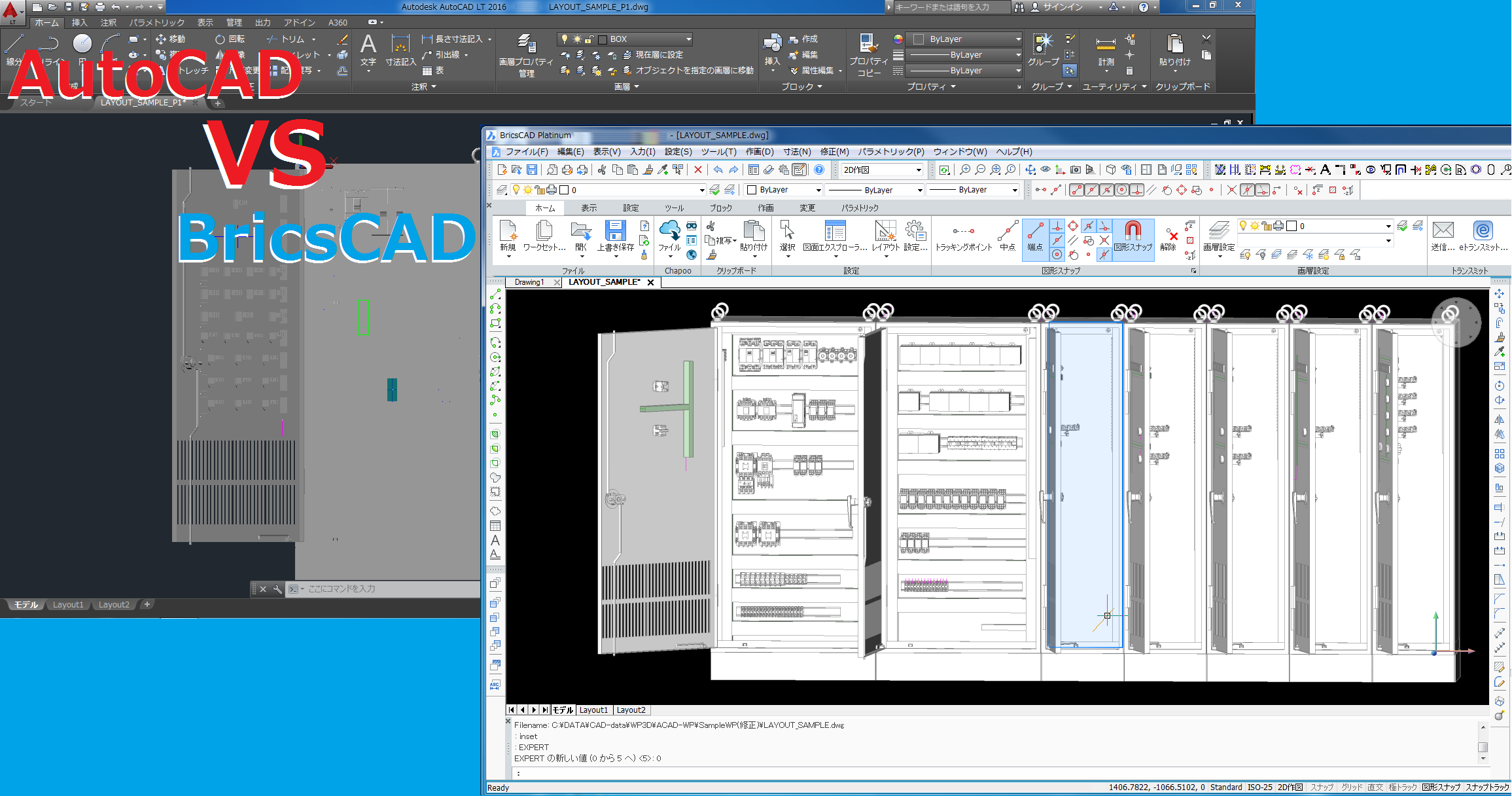The height and width of the screenshot is (796, 1512).
Task: Click the large A text tool in BricsCAD top-right toolbar
Action: point(1325,170)
